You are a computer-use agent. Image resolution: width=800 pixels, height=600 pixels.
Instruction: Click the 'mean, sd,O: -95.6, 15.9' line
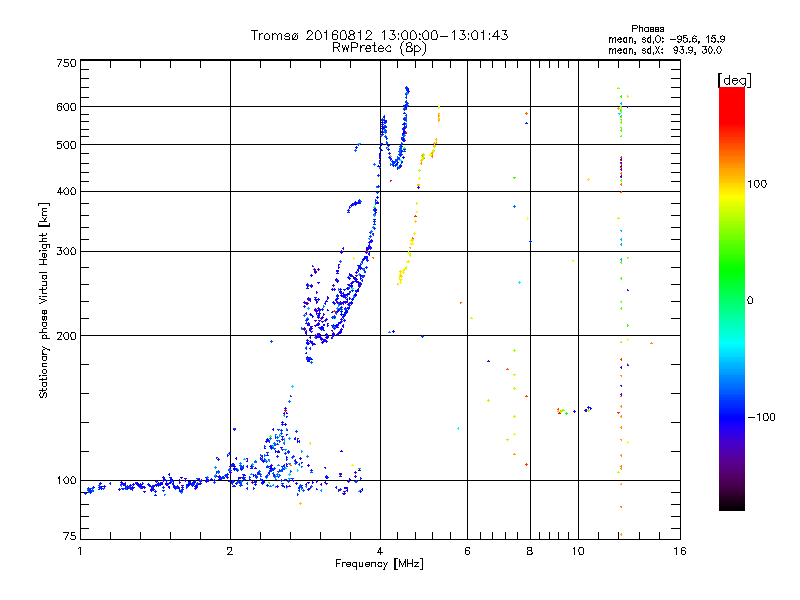666,39
